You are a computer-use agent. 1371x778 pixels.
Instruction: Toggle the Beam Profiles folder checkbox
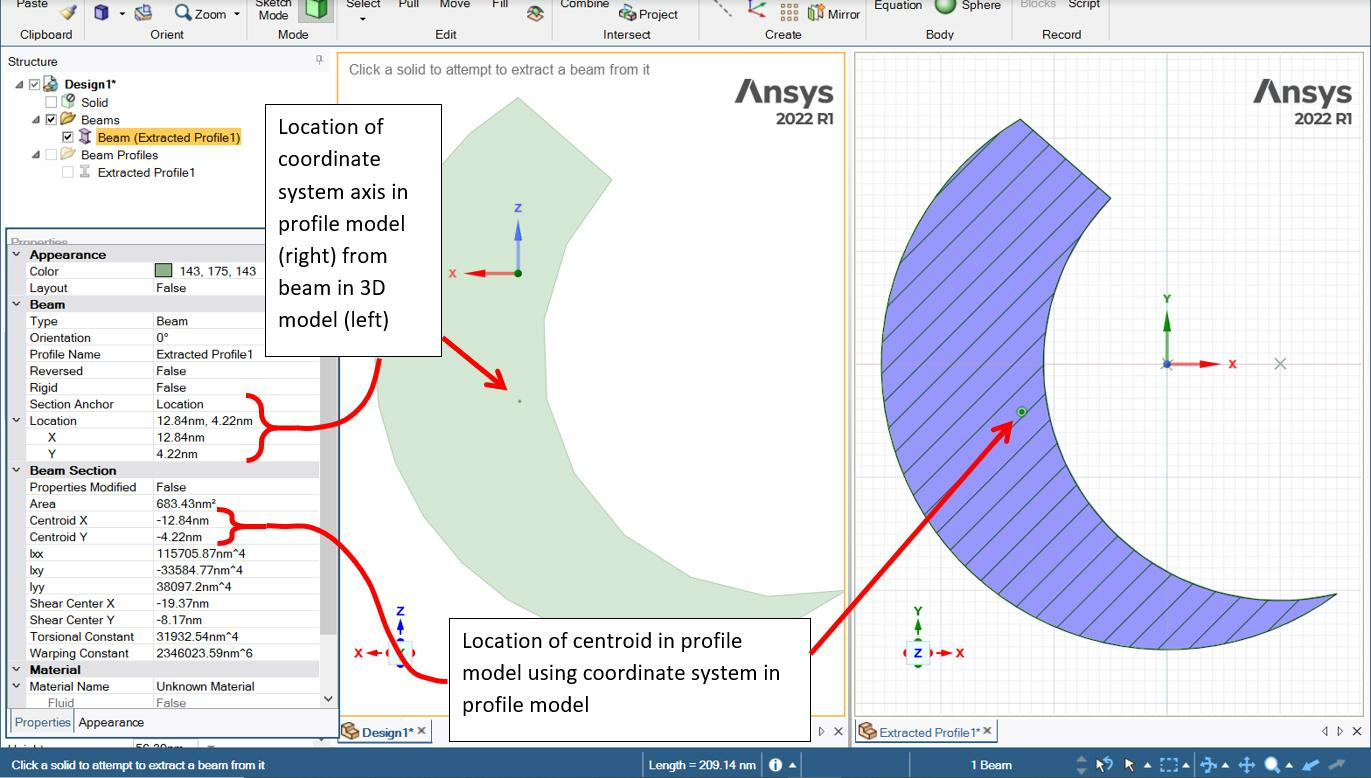51,155
